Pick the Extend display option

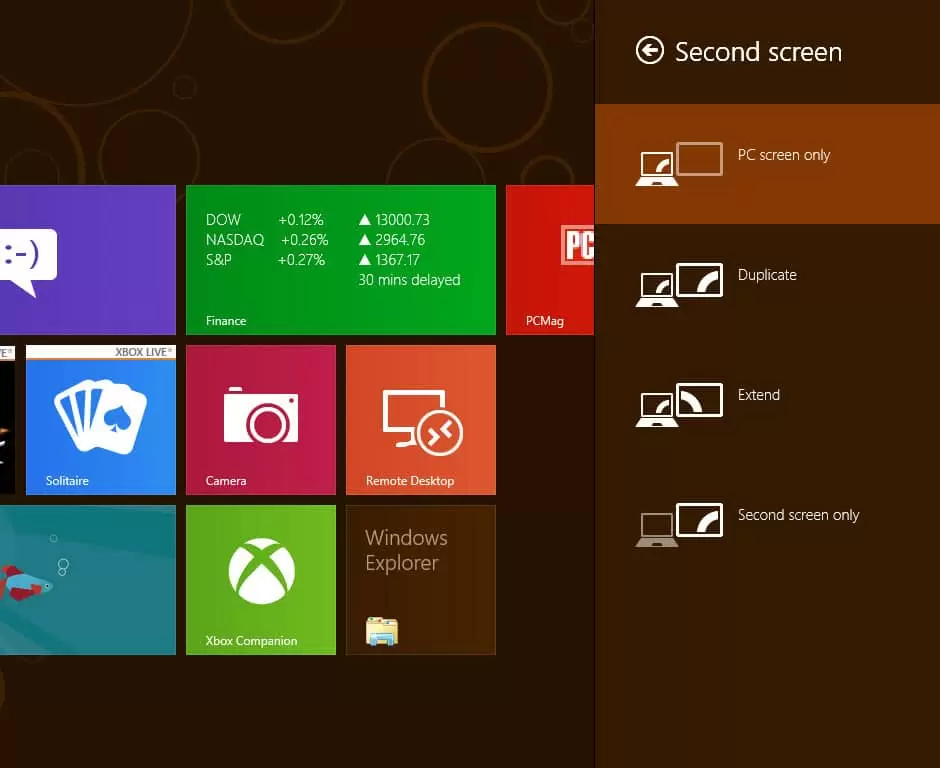(x=767, y=403)
